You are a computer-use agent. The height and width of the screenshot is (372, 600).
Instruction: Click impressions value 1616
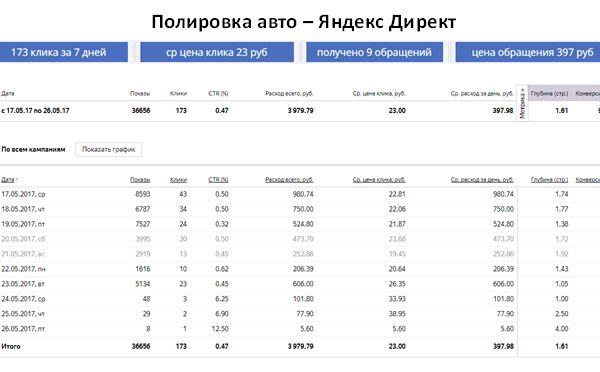(x=143, y=269)
